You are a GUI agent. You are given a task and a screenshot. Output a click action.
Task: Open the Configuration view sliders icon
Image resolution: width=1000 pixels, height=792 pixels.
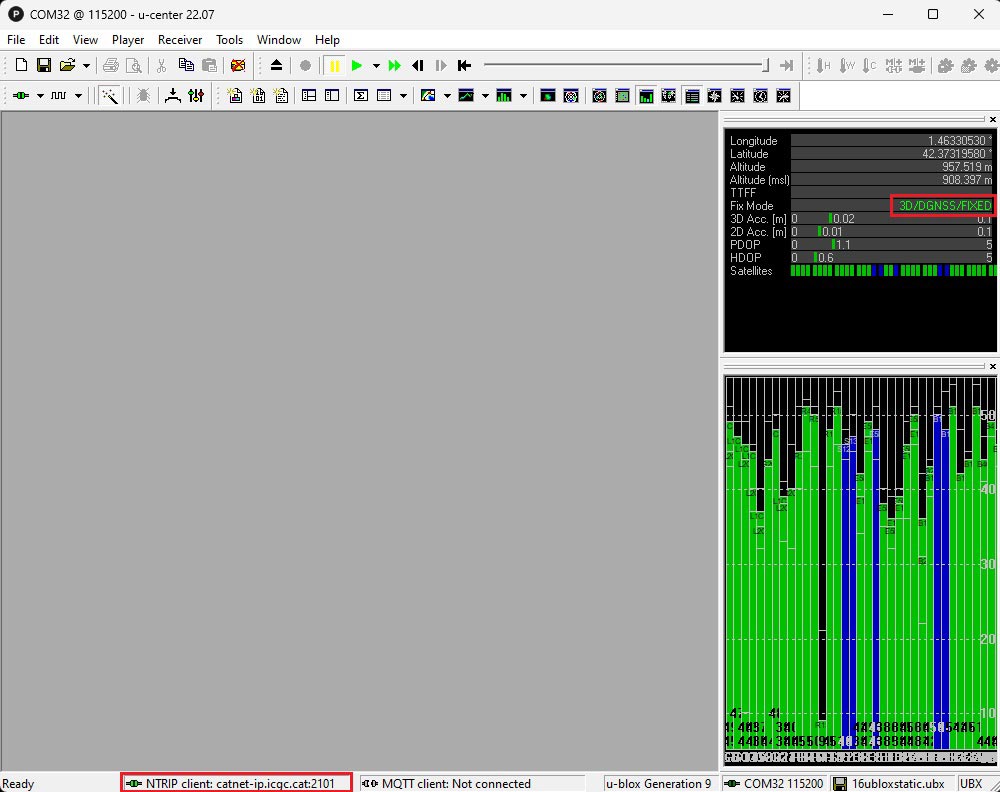tap(195, 96)
